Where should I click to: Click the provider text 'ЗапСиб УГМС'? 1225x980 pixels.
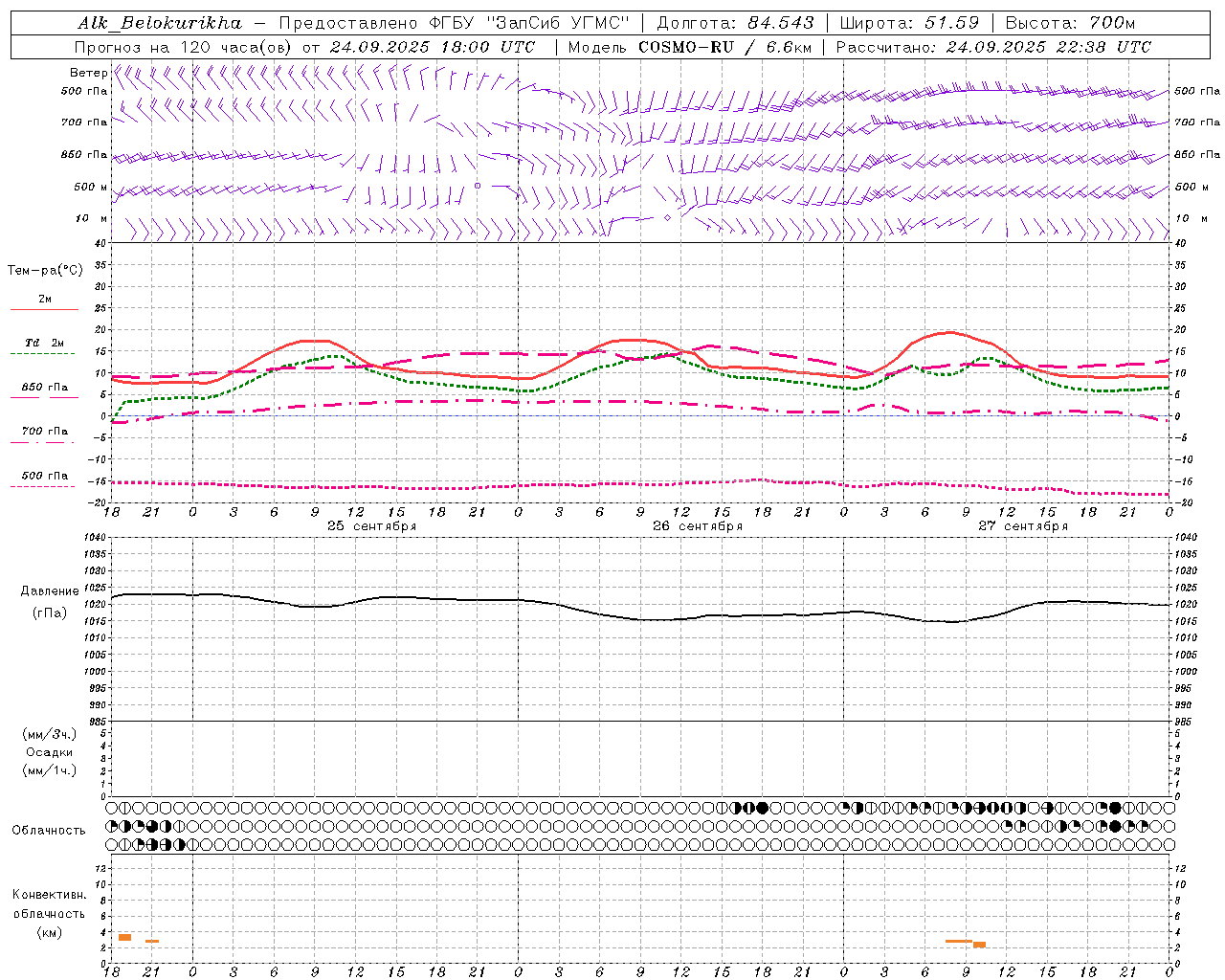pos(560,23)
